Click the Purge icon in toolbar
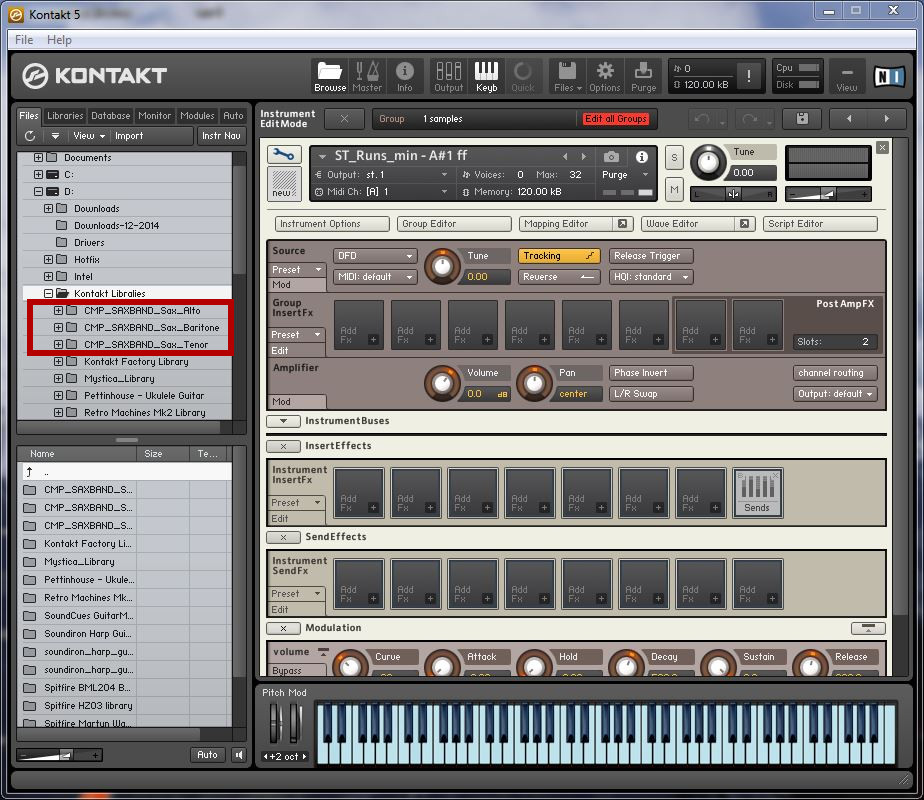Screen dimensions: 924x800 [643, 77]
